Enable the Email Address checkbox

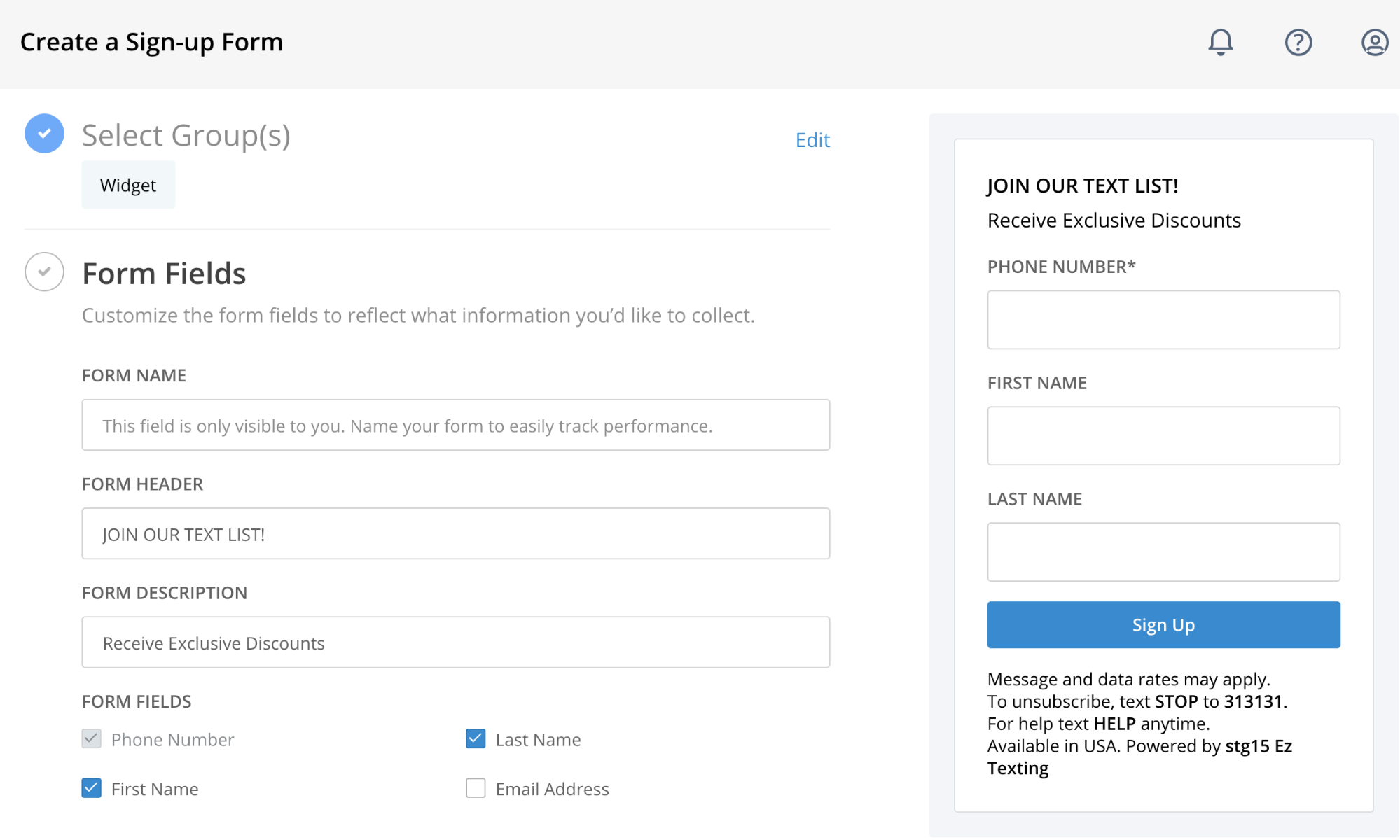click(476, 788)
